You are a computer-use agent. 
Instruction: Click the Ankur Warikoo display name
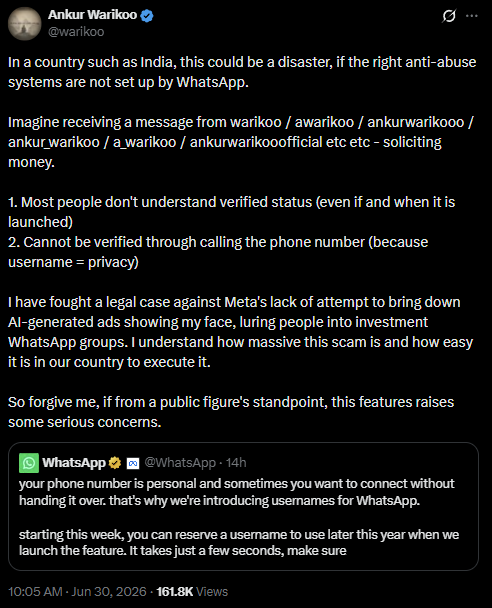point(92,15)
